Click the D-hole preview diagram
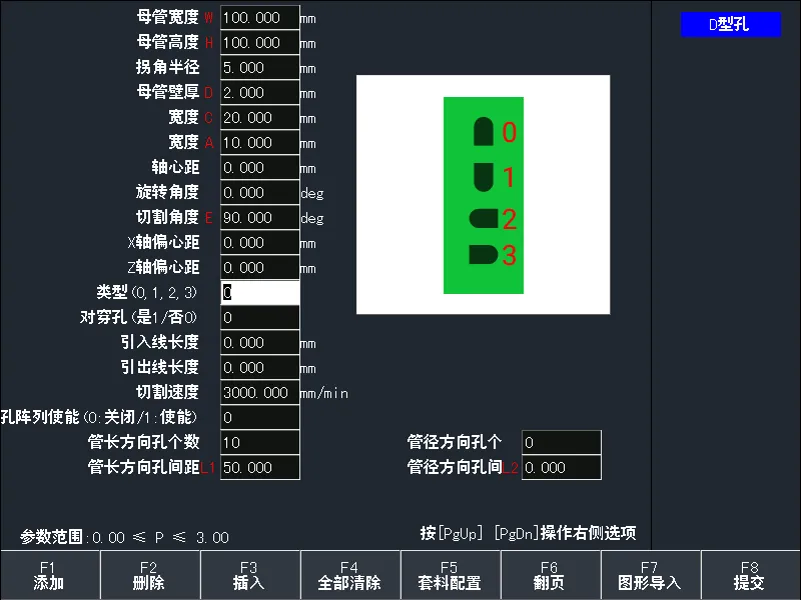This screenshot has width=801, height=600. [483, 195]
